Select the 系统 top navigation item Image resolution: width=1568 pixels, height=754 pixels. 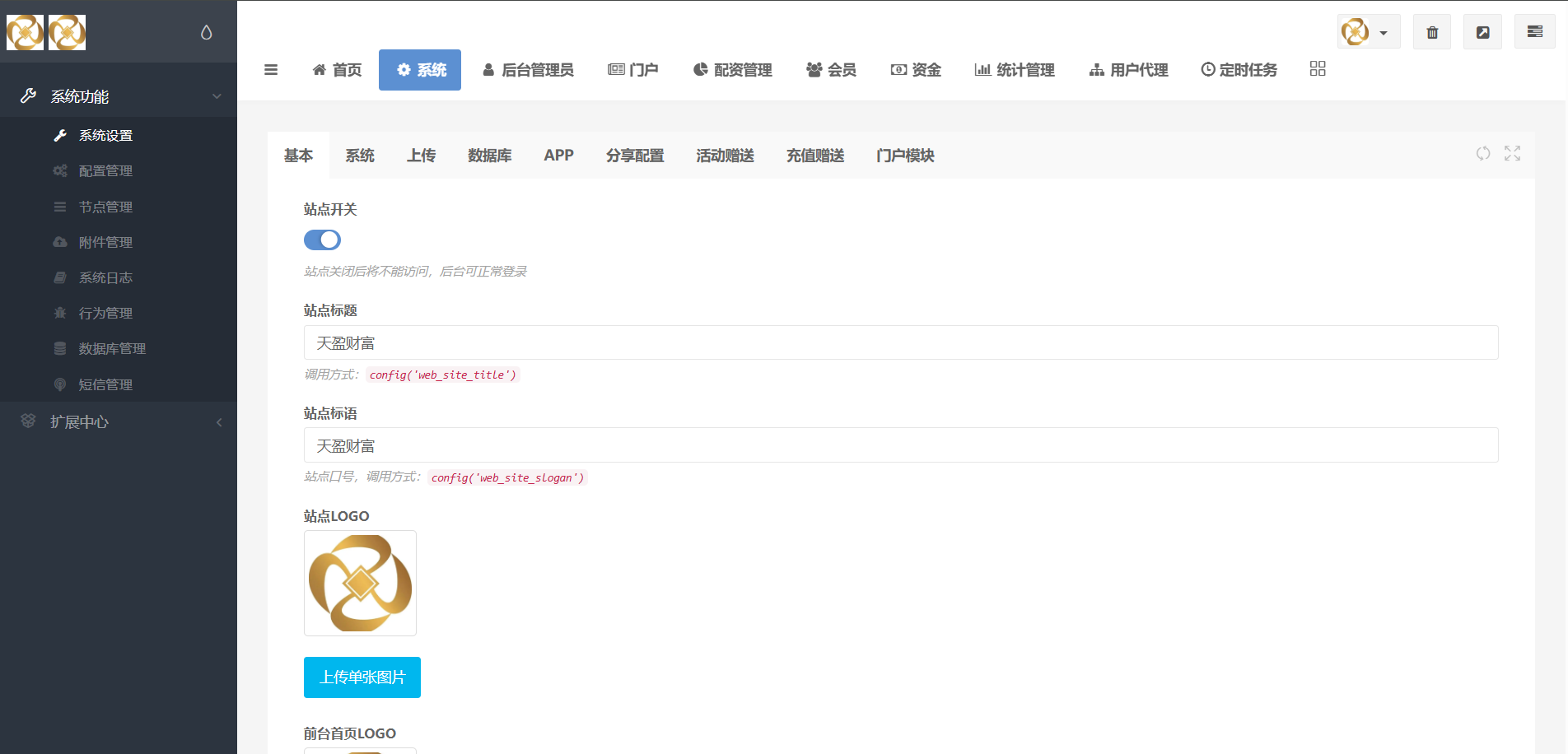(420, 70)
